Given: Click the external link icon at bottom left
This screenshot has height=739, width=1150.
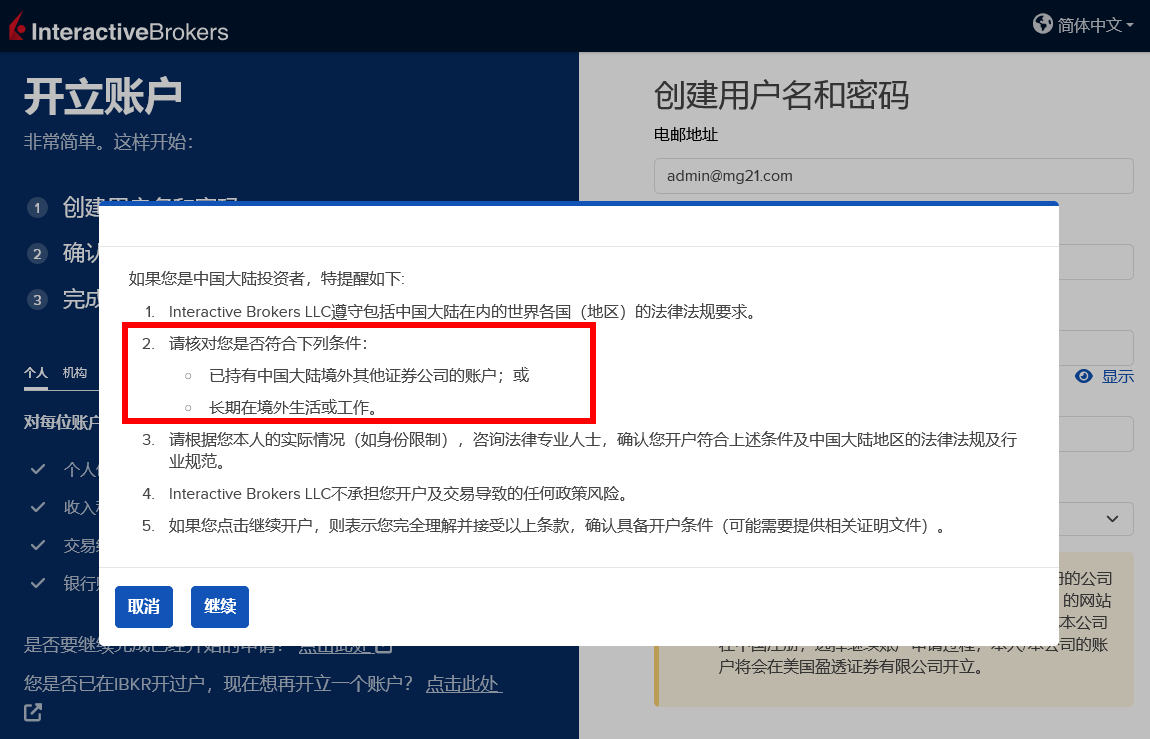Looking at the screenshot, I should [x=33, y=712].
